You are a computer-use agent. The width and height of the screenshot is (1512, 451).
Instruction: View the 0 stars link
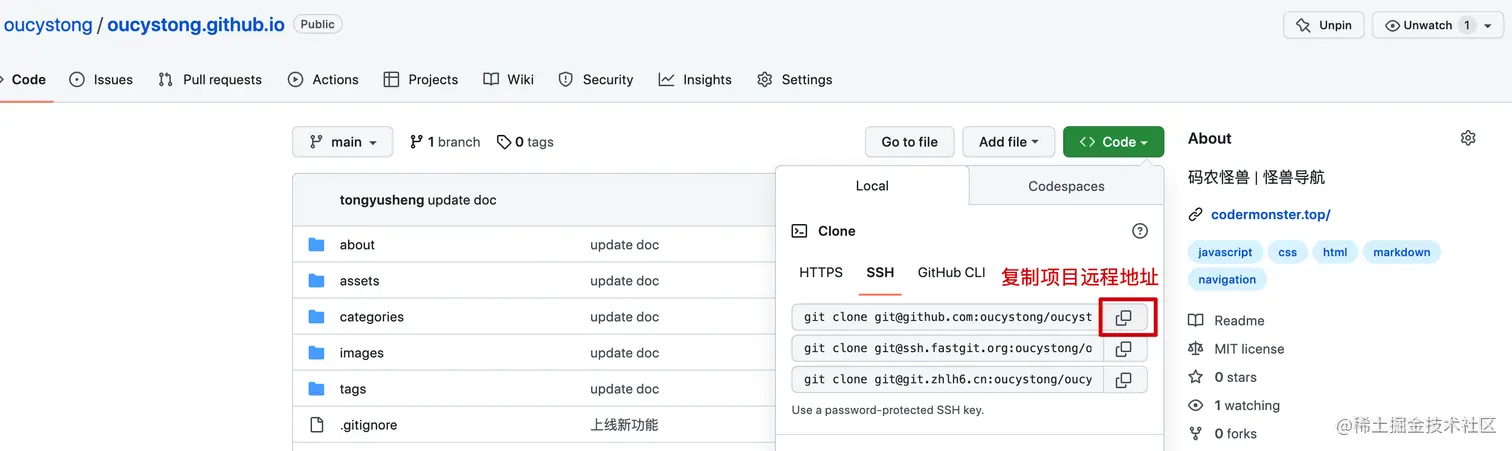[1222, 377]
